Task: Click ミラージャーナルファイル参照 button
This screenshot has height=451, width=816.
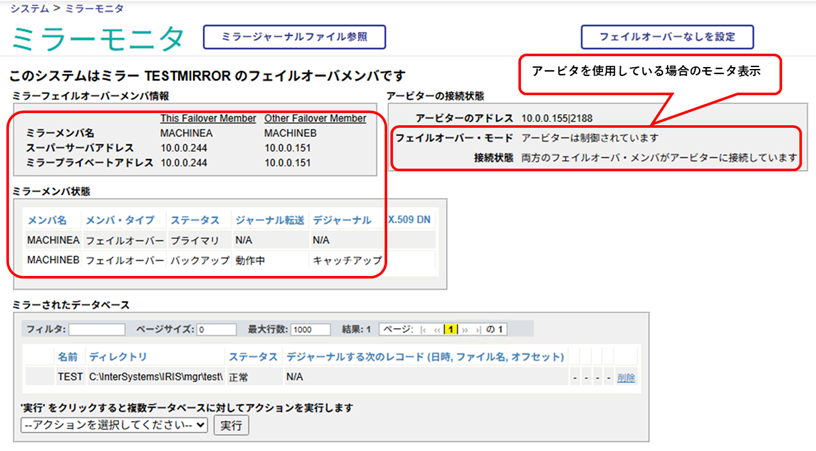Action: (294, 36)
